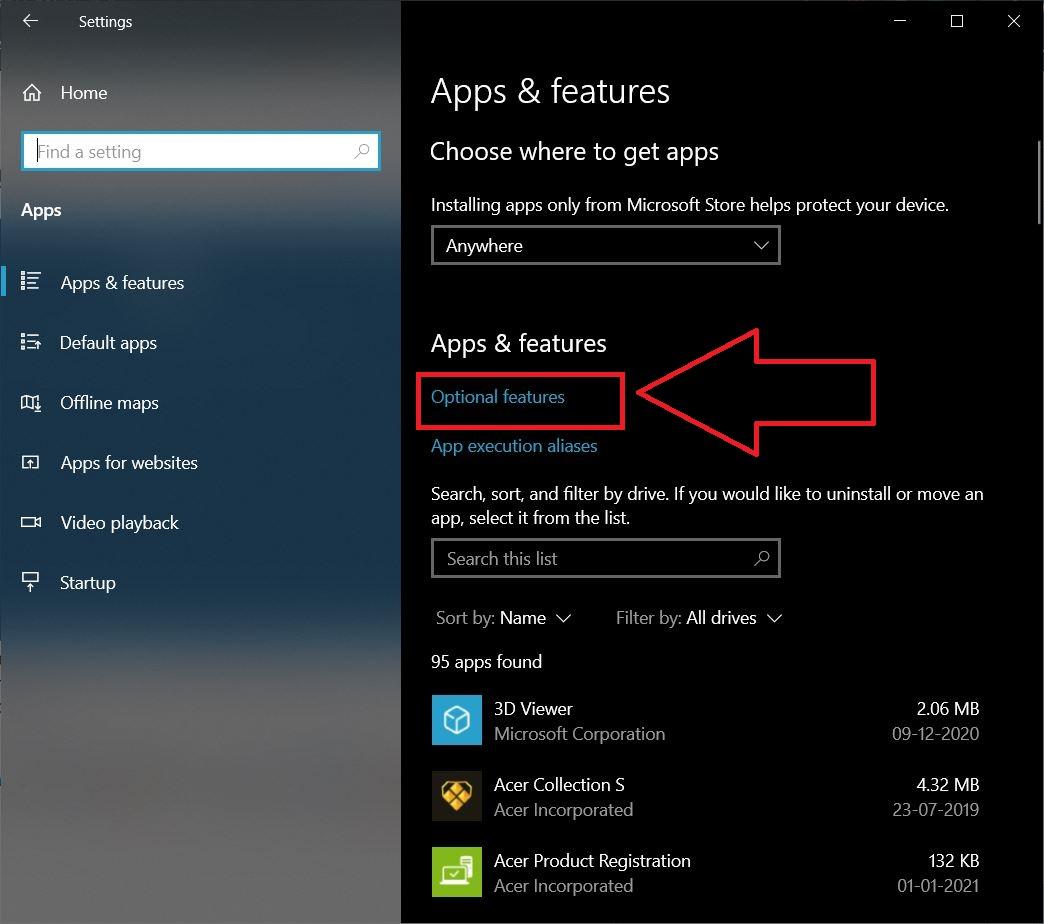Click the 23-07-2019 install date
Viewport: 1044px width, 924px height.
pos(935,809)
